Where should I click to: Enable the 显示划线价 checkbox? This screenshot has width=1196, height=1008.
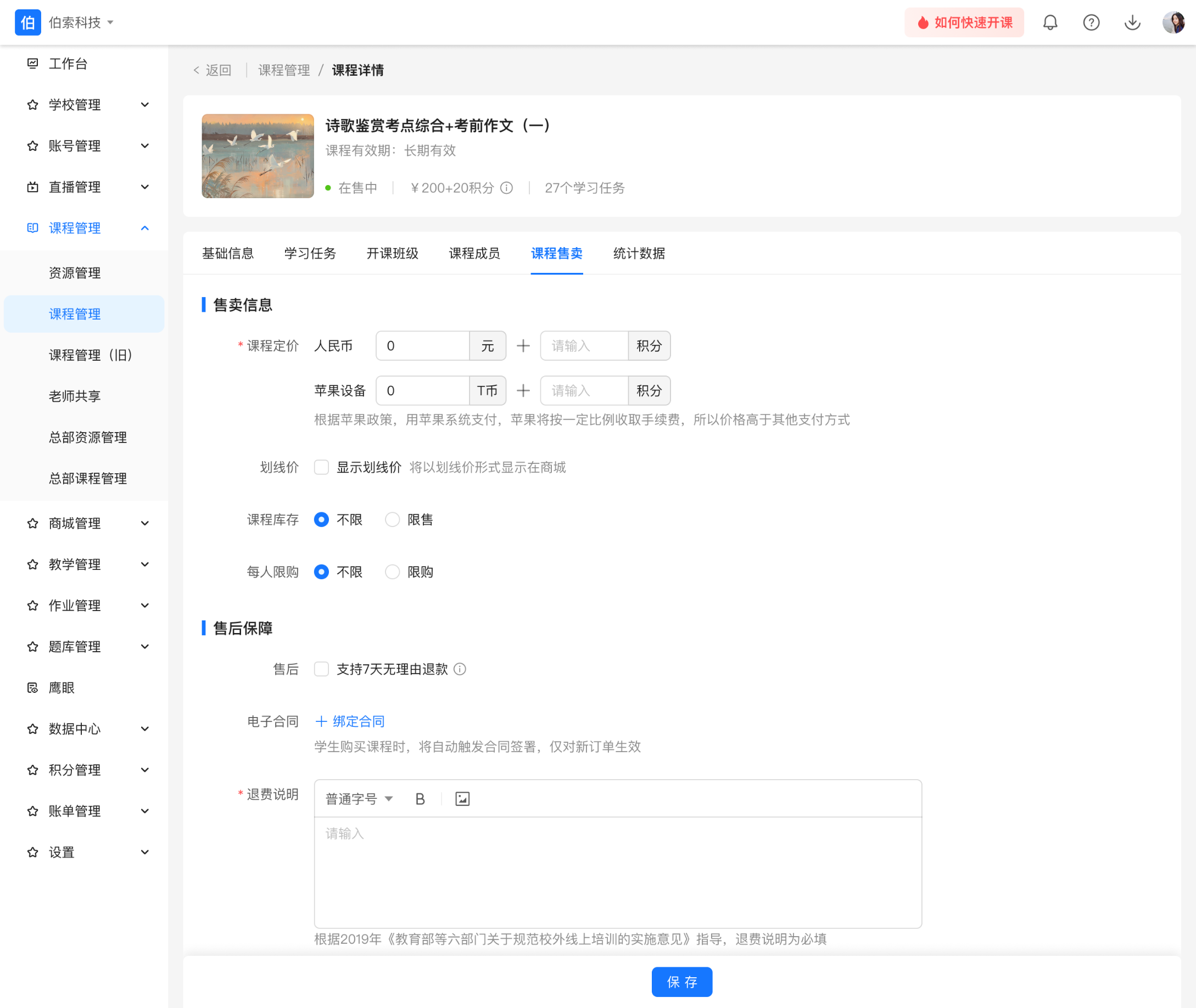pos(322,467)
